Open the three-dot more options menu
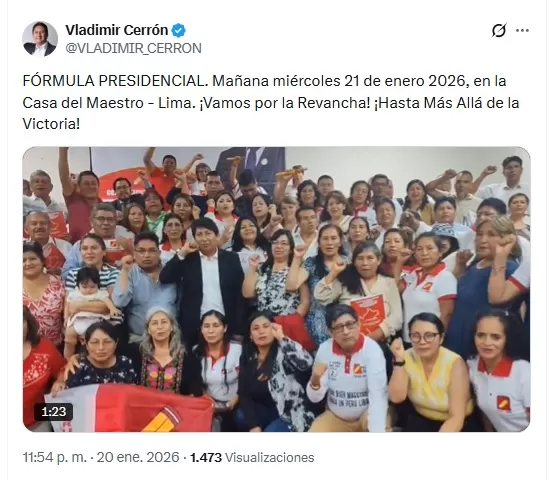Image resolution: width=551 pixels, height=494 pixels. pos(522,31)
